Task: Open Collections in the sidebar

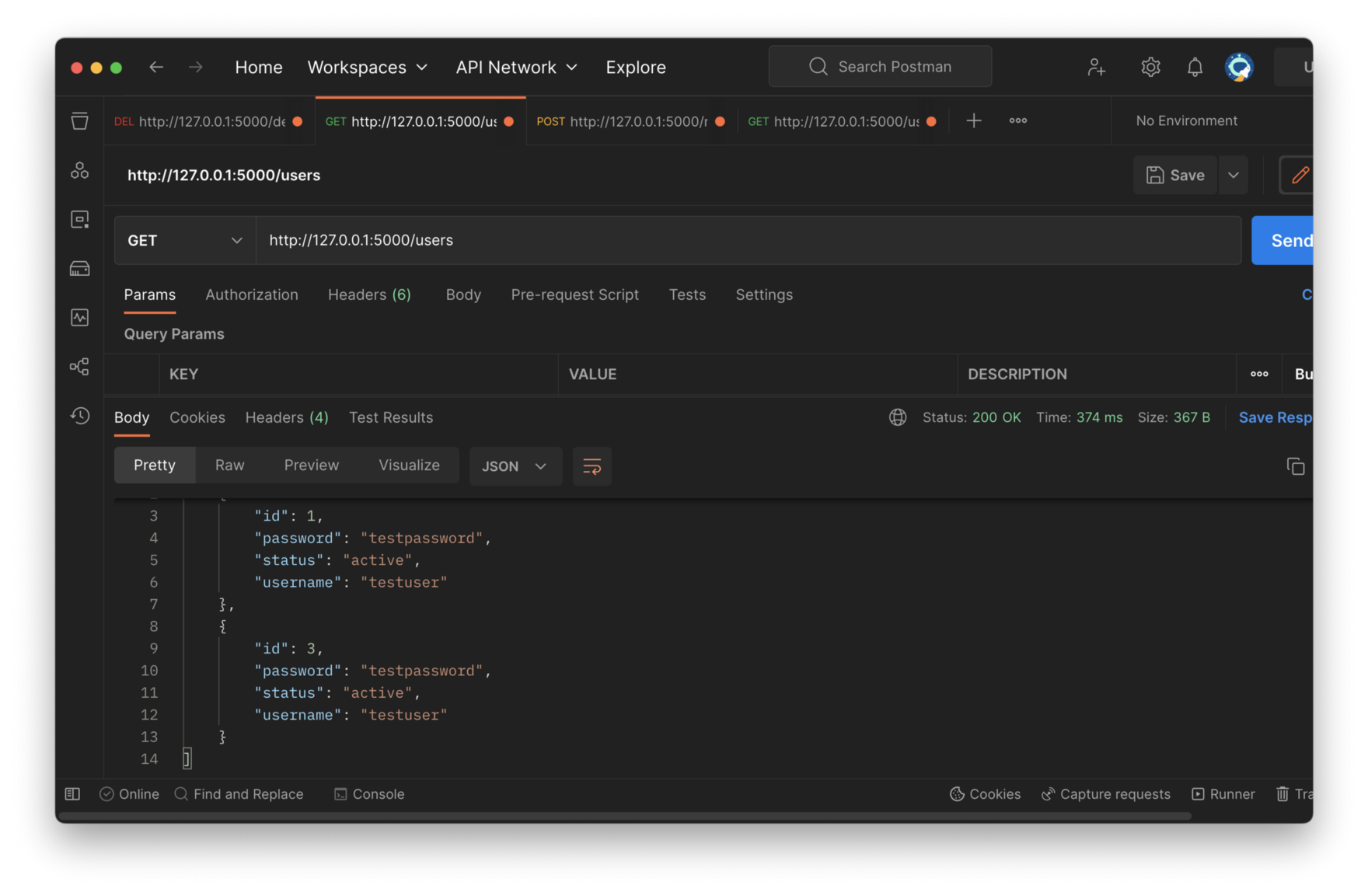Action: 79,120
